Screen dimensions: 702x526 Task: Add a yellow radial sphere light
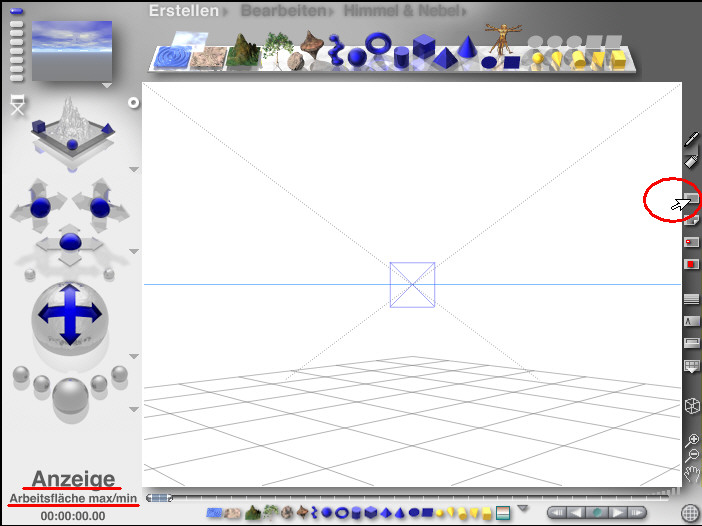point(538,59)
